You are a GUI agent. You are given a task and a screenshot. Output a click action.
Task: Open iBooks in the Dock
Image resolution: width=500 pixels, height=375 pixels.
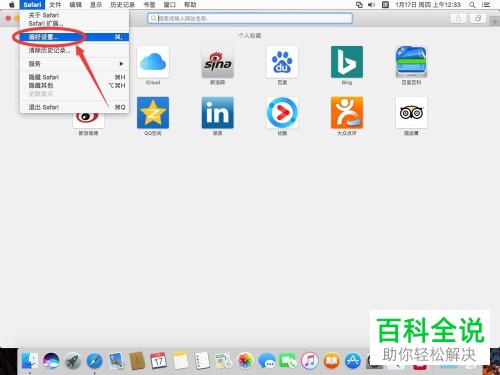click(x=331, y=361)
